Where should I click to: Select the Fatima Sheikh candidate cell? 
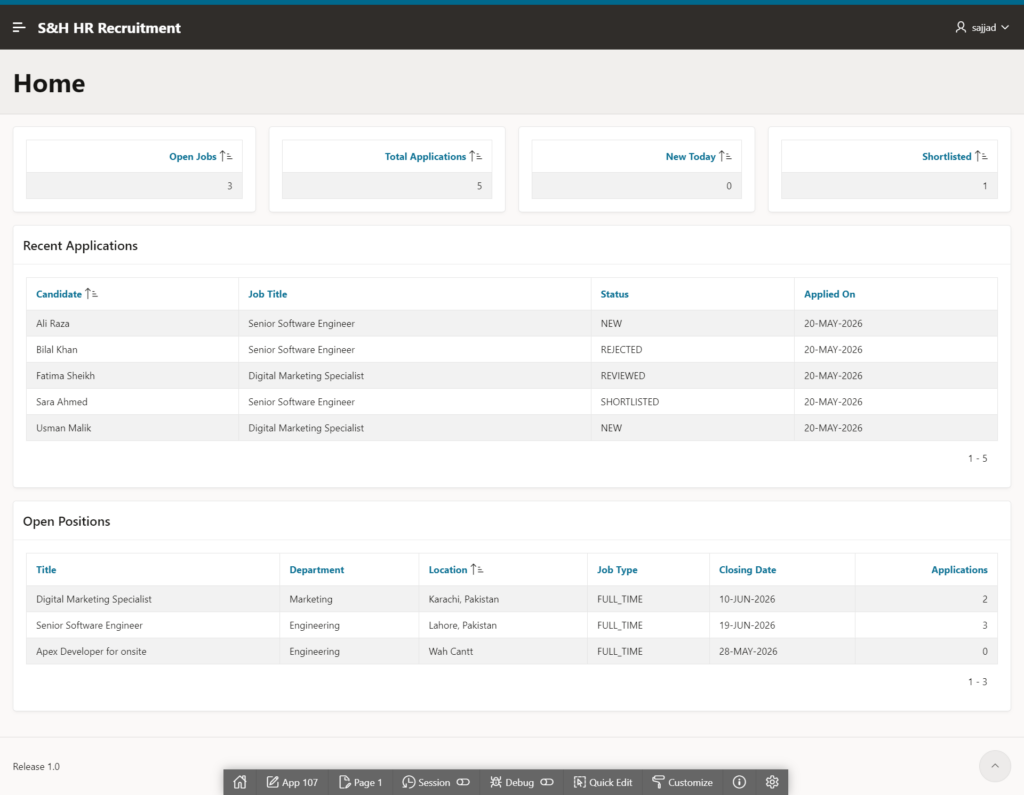[x=133, y=376]
